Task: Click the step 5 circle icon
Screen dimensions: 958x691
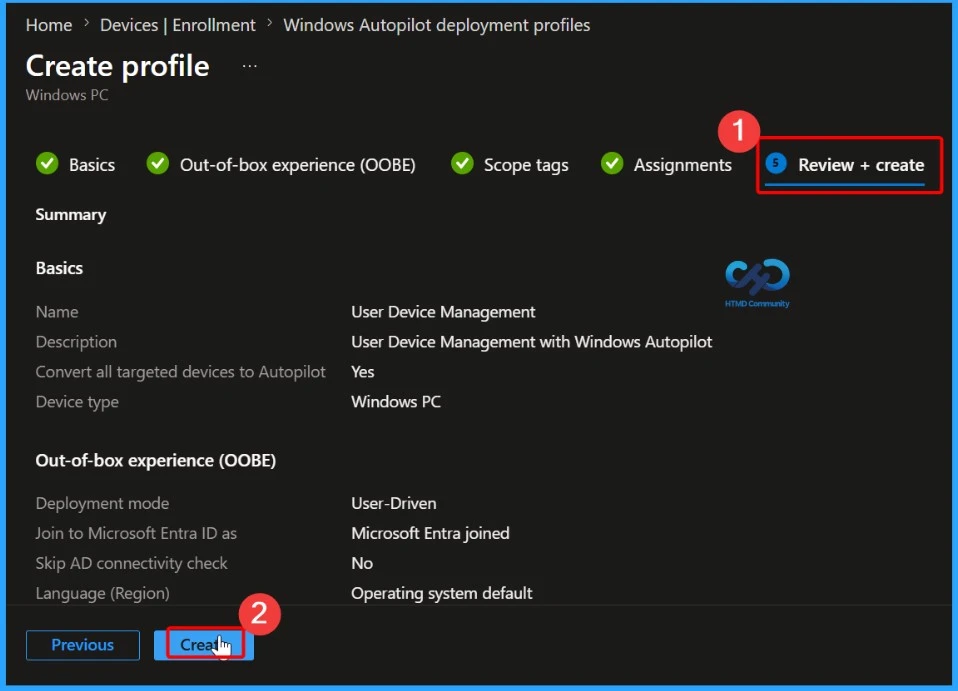Action: pos(776,163)
